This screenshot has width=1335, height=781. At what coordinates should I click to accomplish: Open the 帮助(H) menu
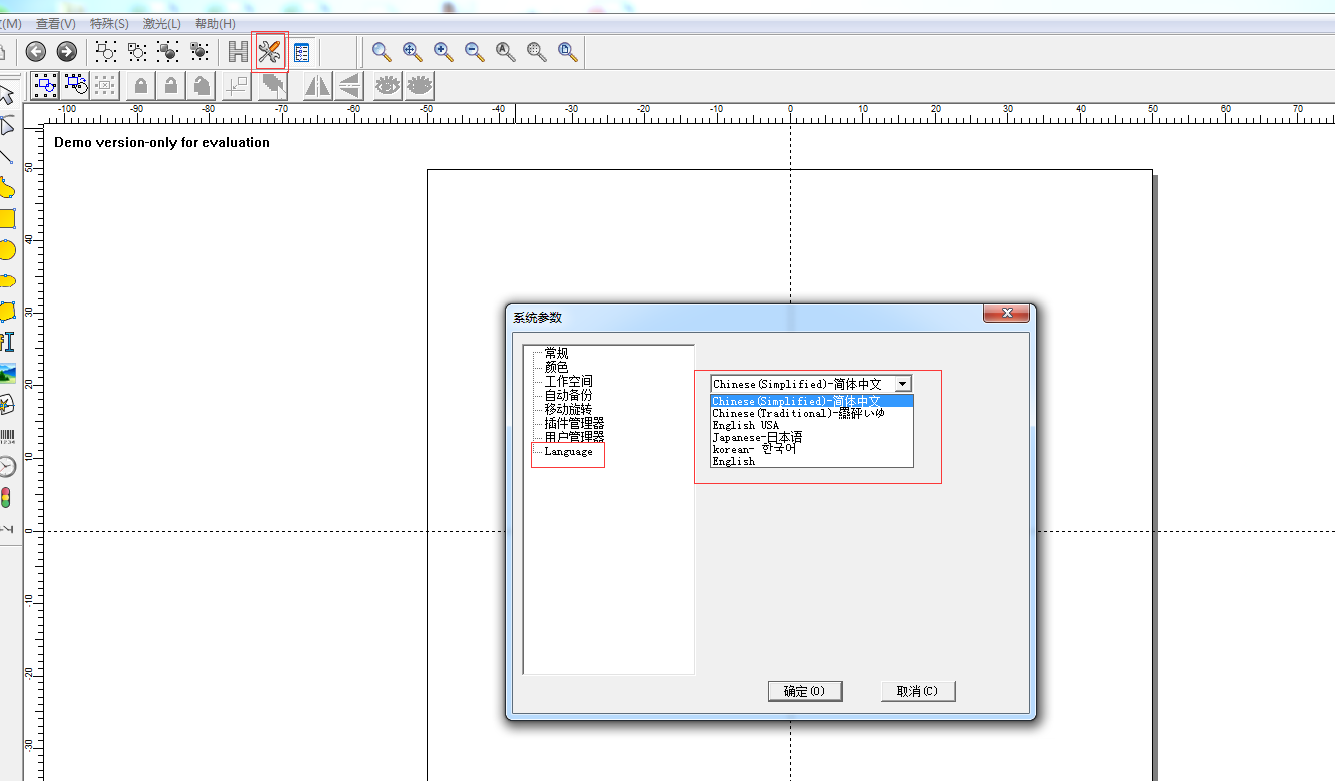tap(215, 23)
